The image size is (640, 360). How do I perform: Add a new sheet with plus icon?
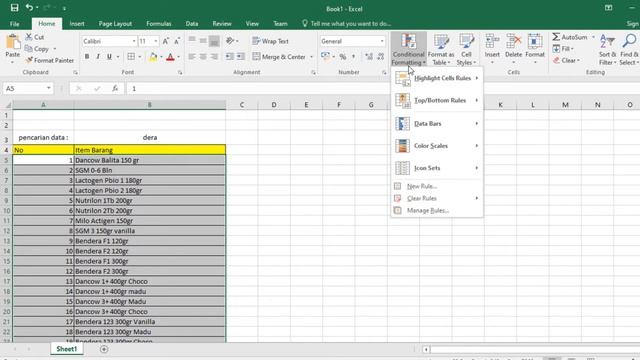point(104,349)
